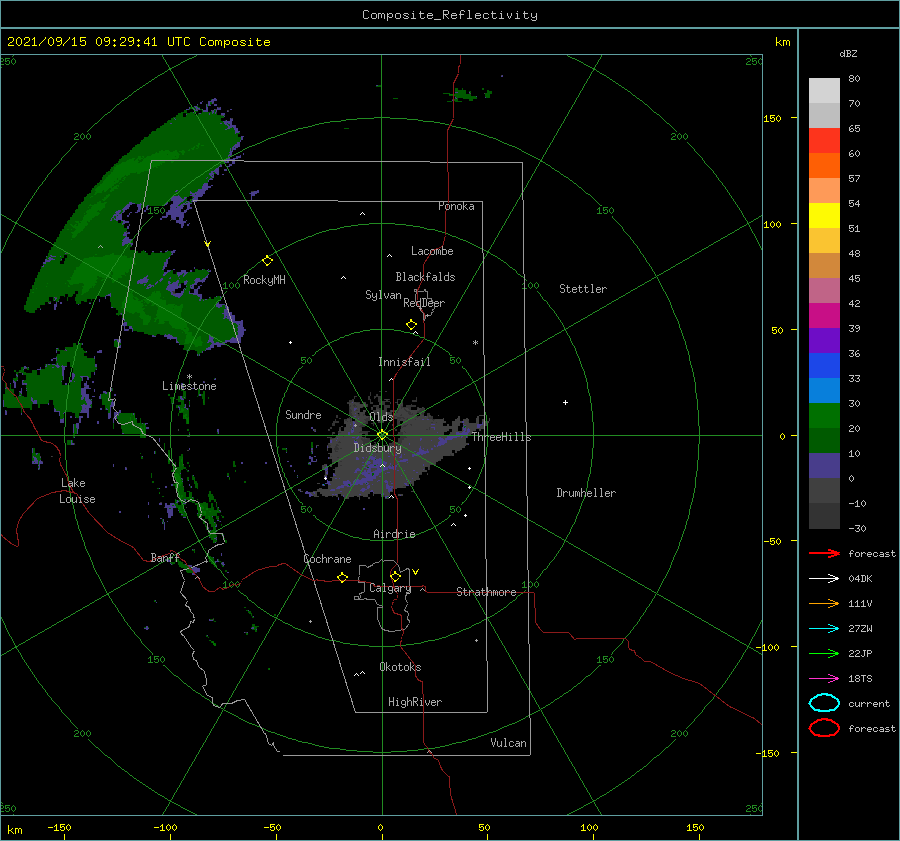This screenshot has height=841, width=900.
Task: Click the Blackfalds town label
Action: click(x=425, y=277)
